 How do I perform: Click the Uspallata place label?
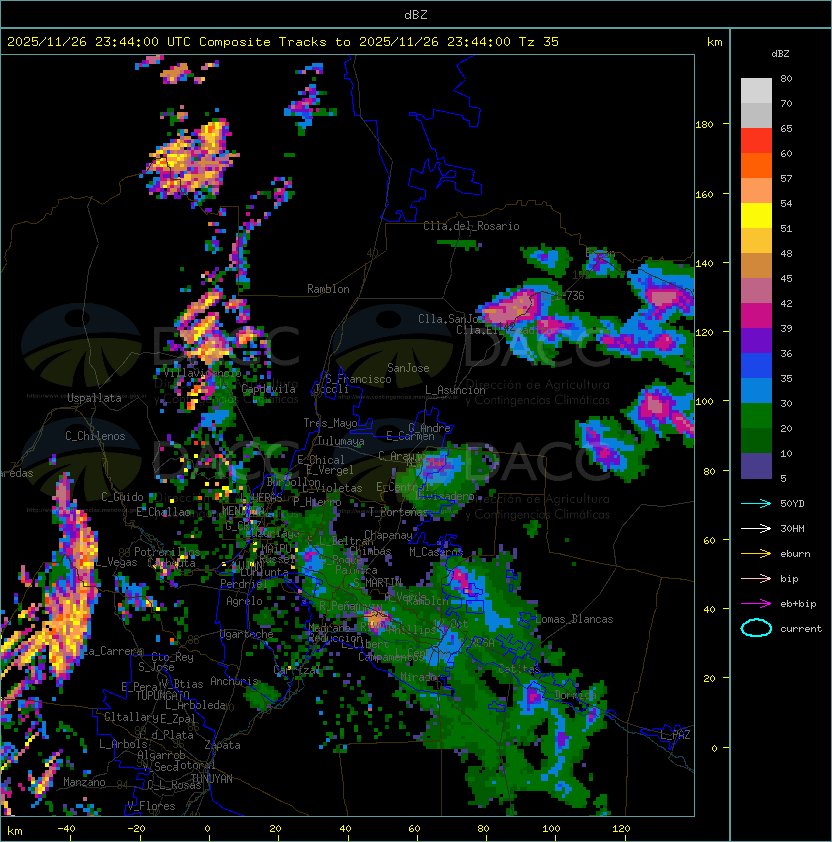pyautogui.click(x=94, y=398)
